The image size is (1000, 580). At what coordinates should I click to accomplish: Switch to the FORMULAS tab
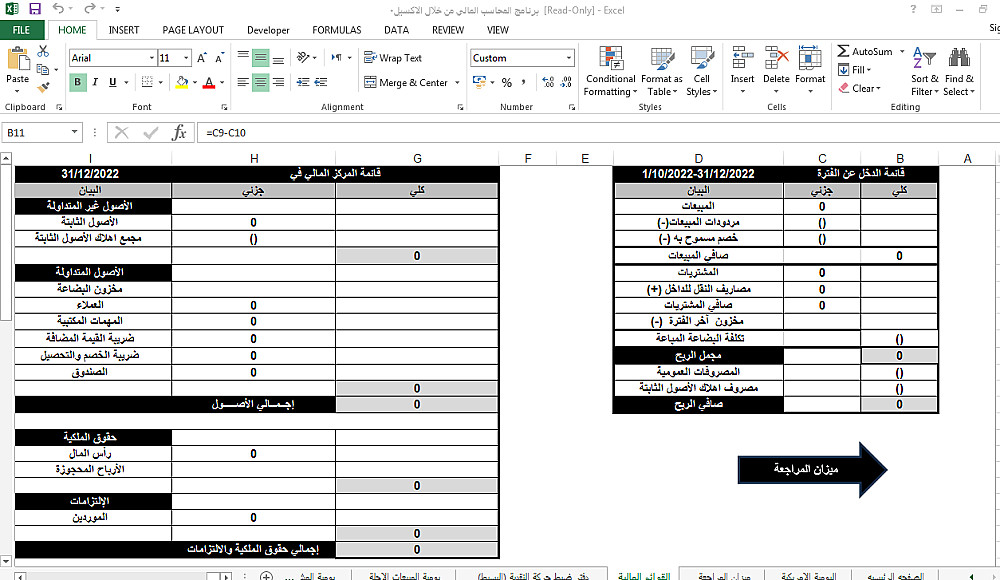tap(337, 30)
